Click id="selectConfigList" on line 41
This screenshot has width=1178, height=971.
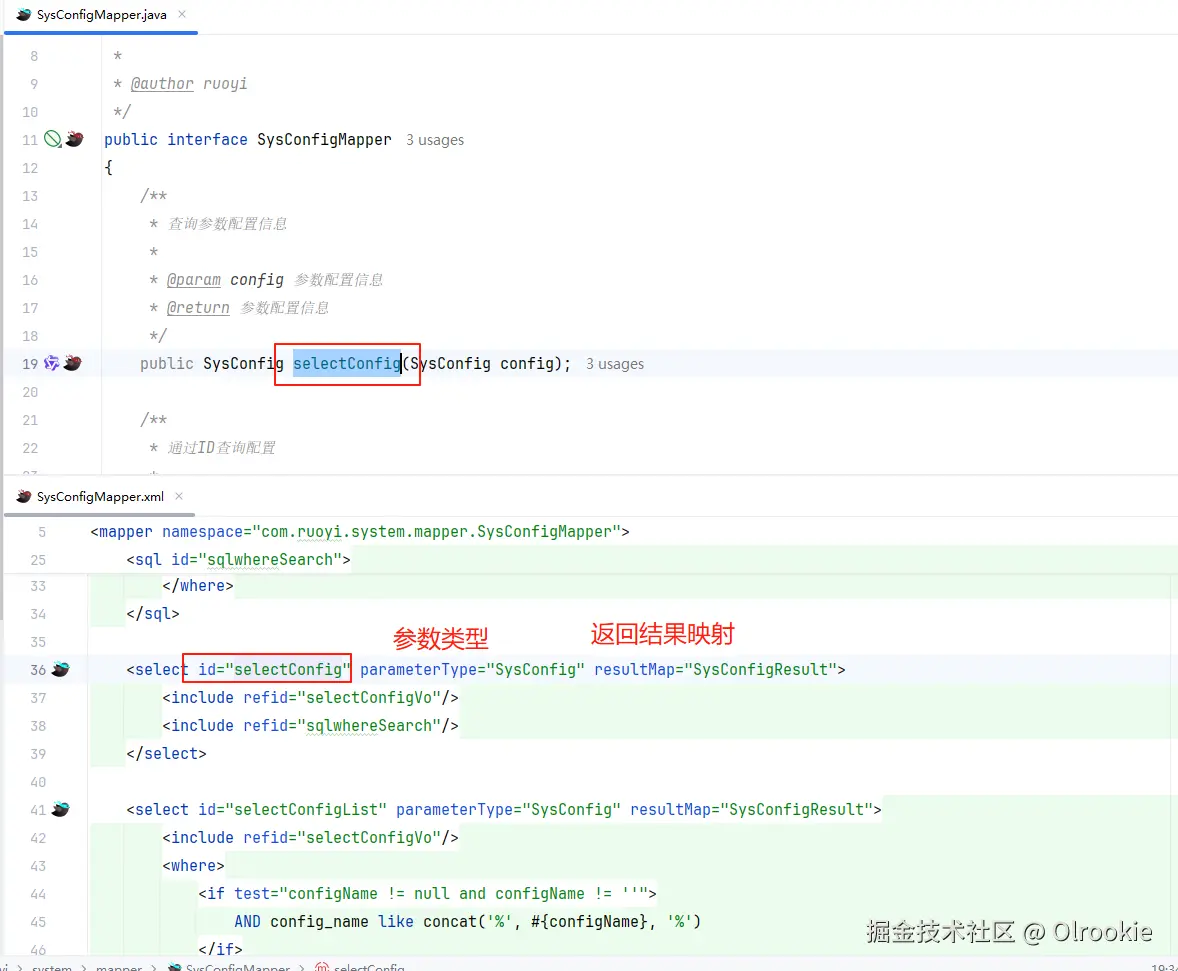point(292,809)
